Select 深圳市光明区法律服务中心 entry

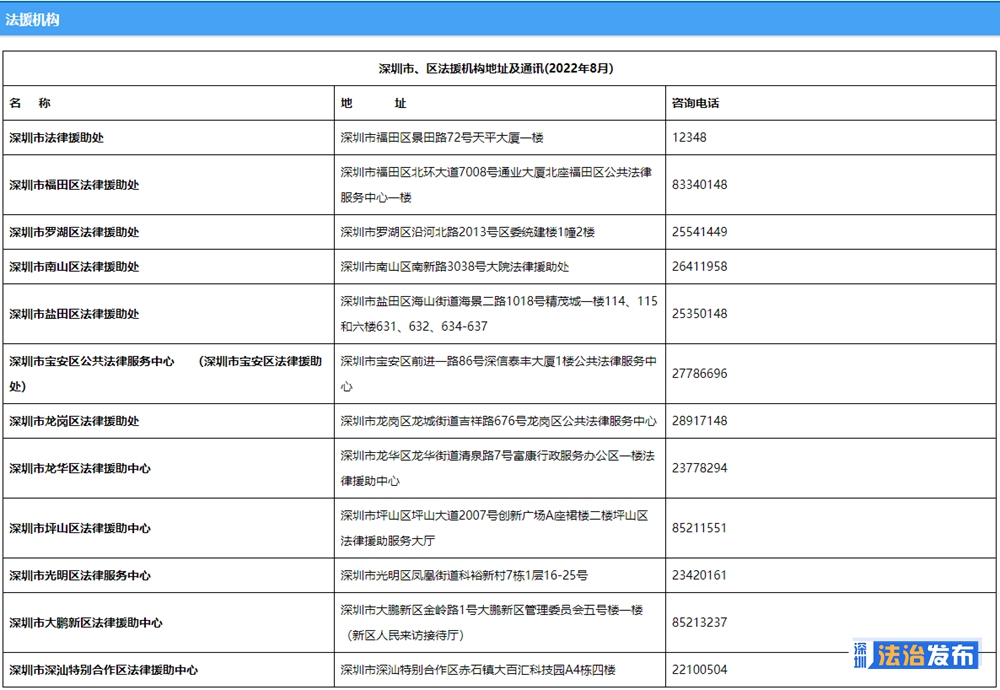pyautogui.click(x=80, y=576)
